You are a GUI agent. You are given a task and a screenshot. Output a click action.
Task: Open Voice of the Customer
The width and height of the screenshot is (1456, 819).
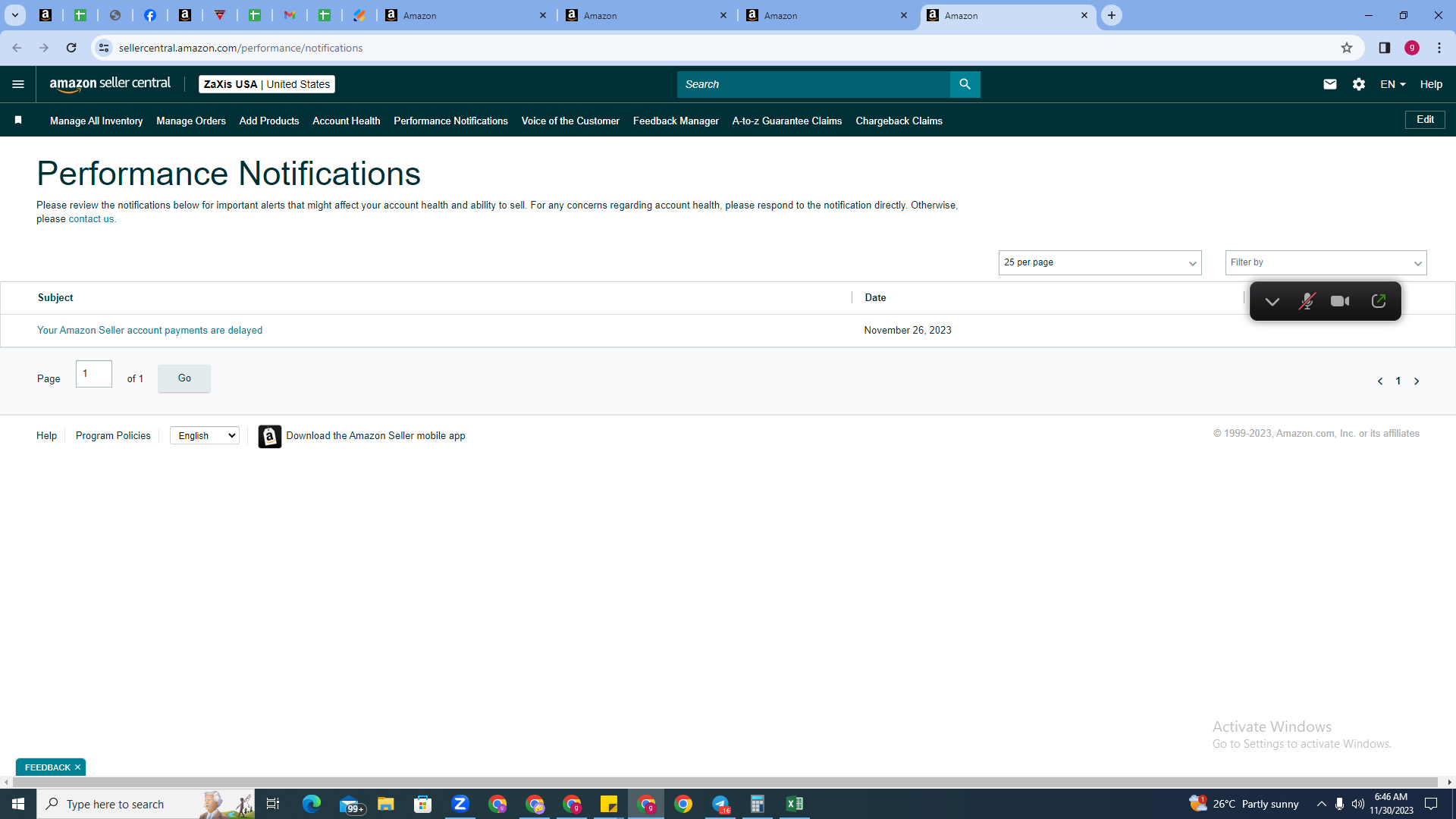point(570,121)
